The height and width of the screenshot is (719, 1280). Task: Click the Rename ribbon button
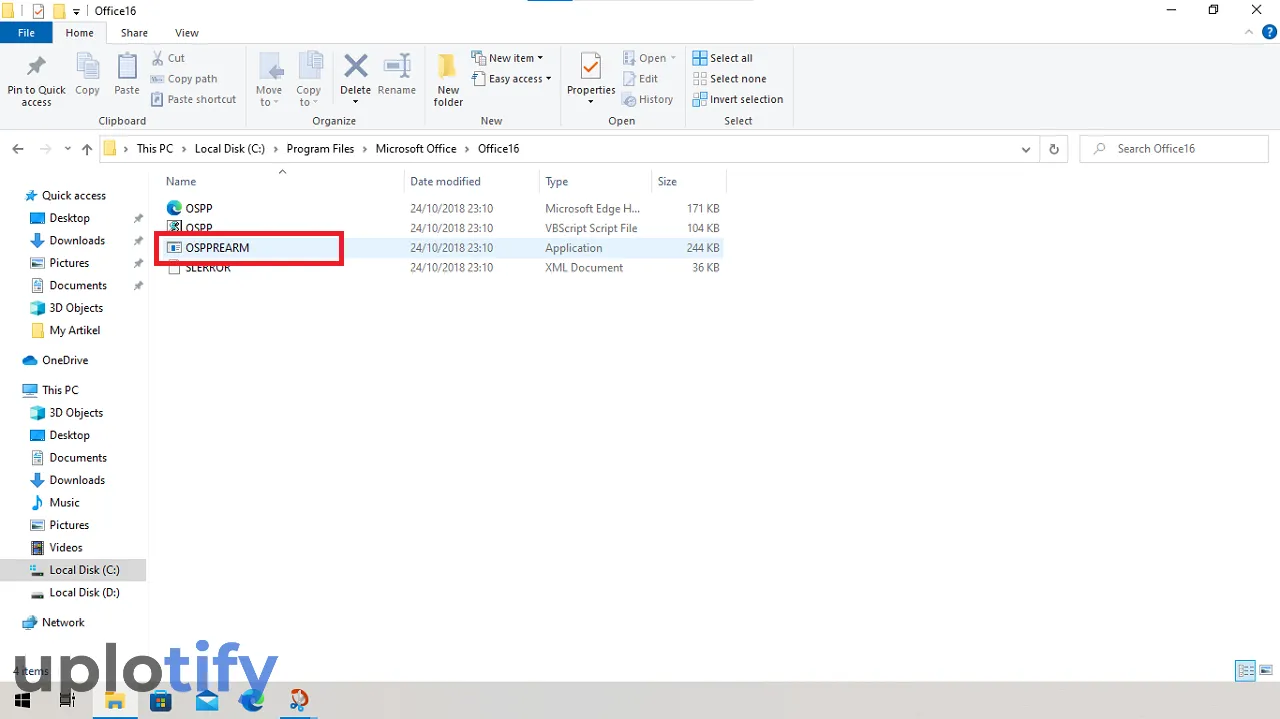point(397,75)
